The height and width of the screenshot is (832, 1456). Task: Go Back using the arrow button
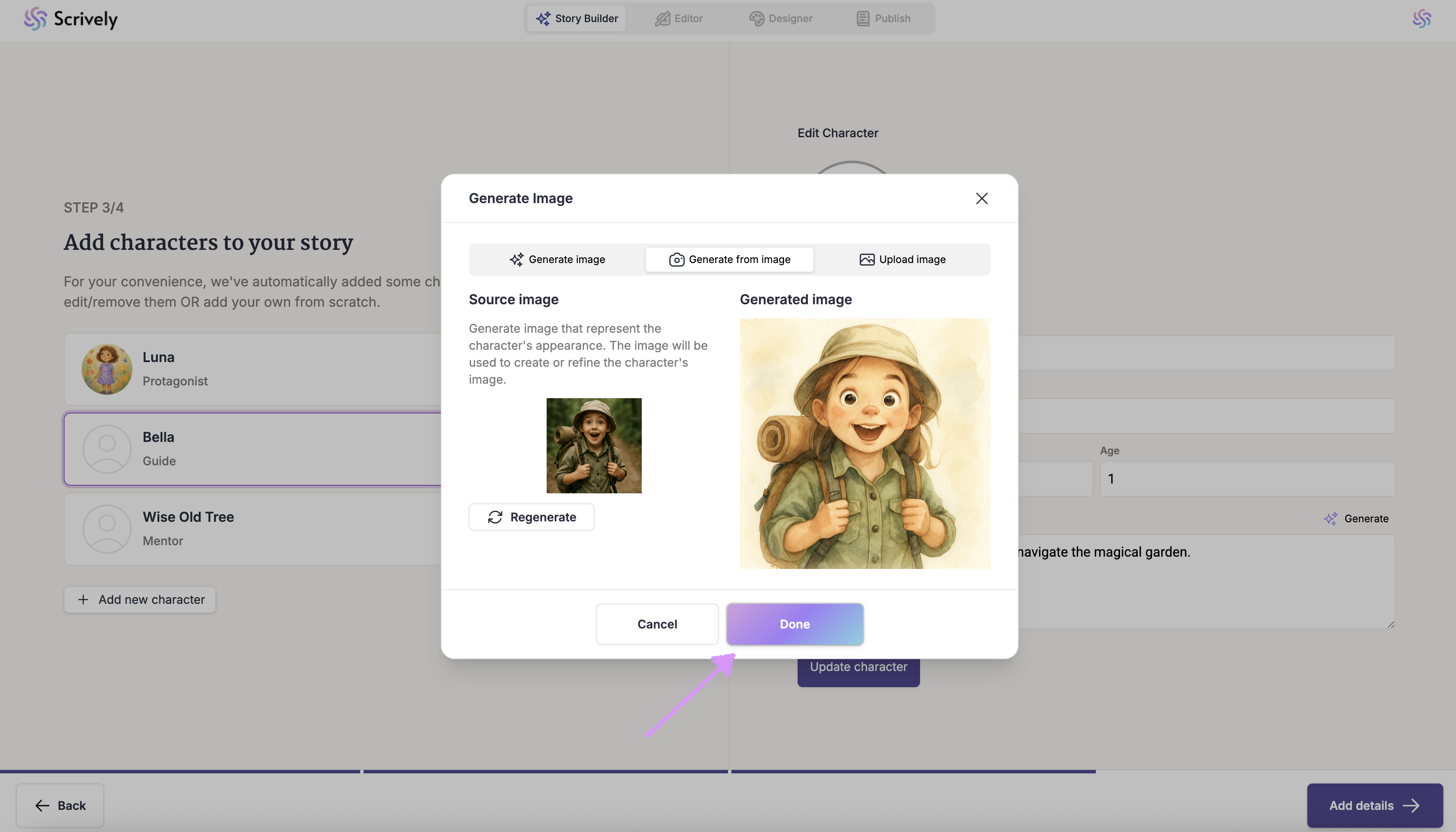[60, 805]
